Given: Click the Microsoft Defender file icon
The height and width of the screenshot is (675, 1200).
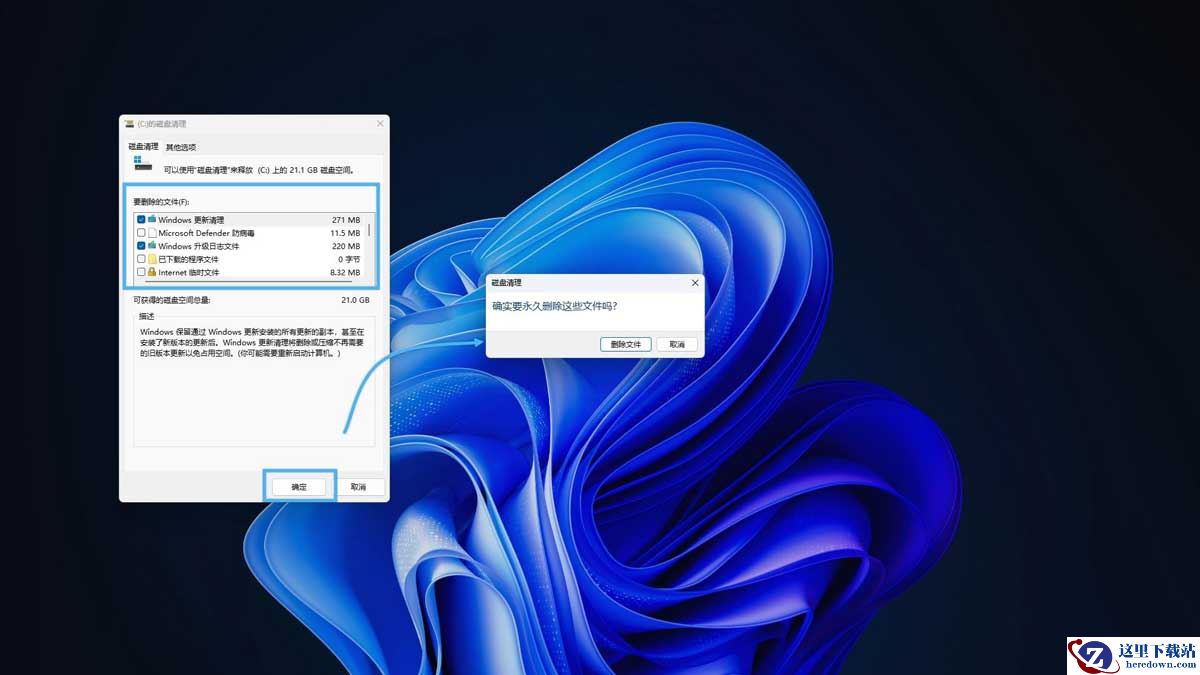Looking at the screenshot, I should [x=152, y=233].
